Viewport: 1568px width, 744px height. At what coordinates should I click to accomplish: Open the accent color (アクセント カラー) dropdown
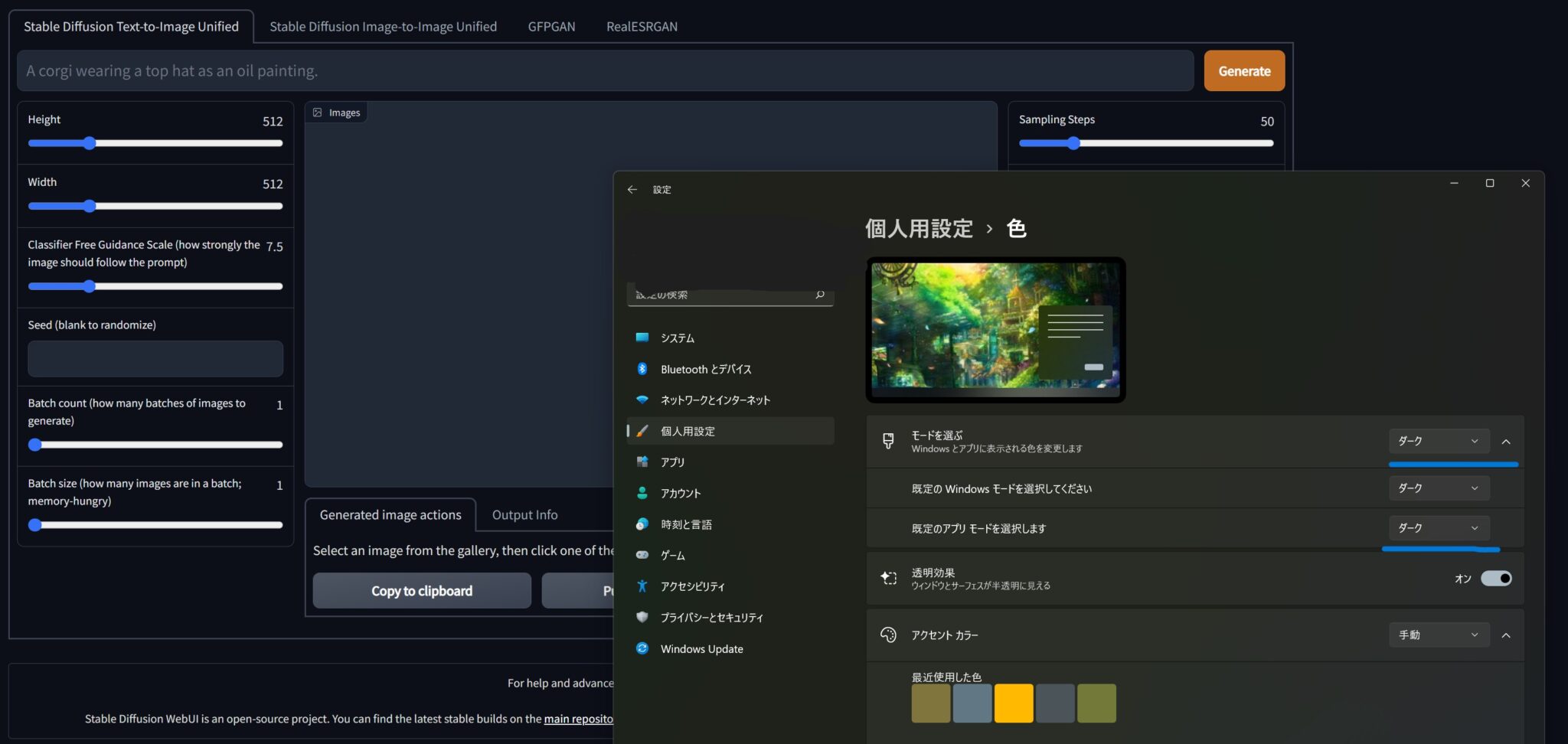coord(1438,635)
